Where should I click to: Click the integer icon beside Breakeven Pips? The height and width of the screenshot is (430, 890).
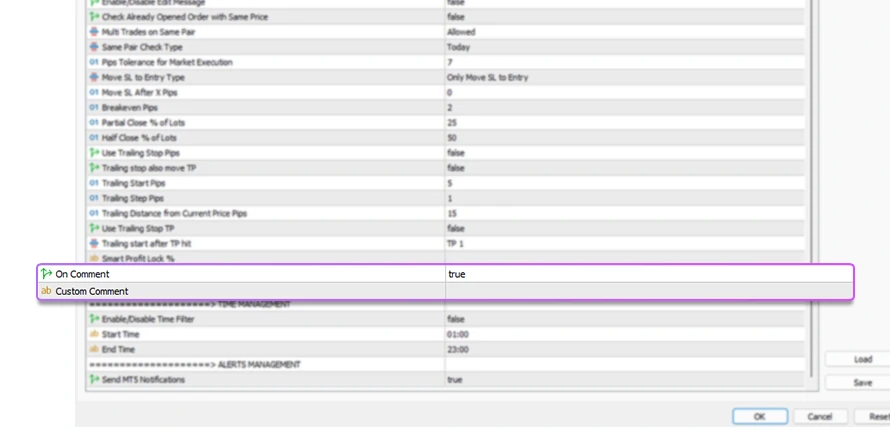(94, 107)
